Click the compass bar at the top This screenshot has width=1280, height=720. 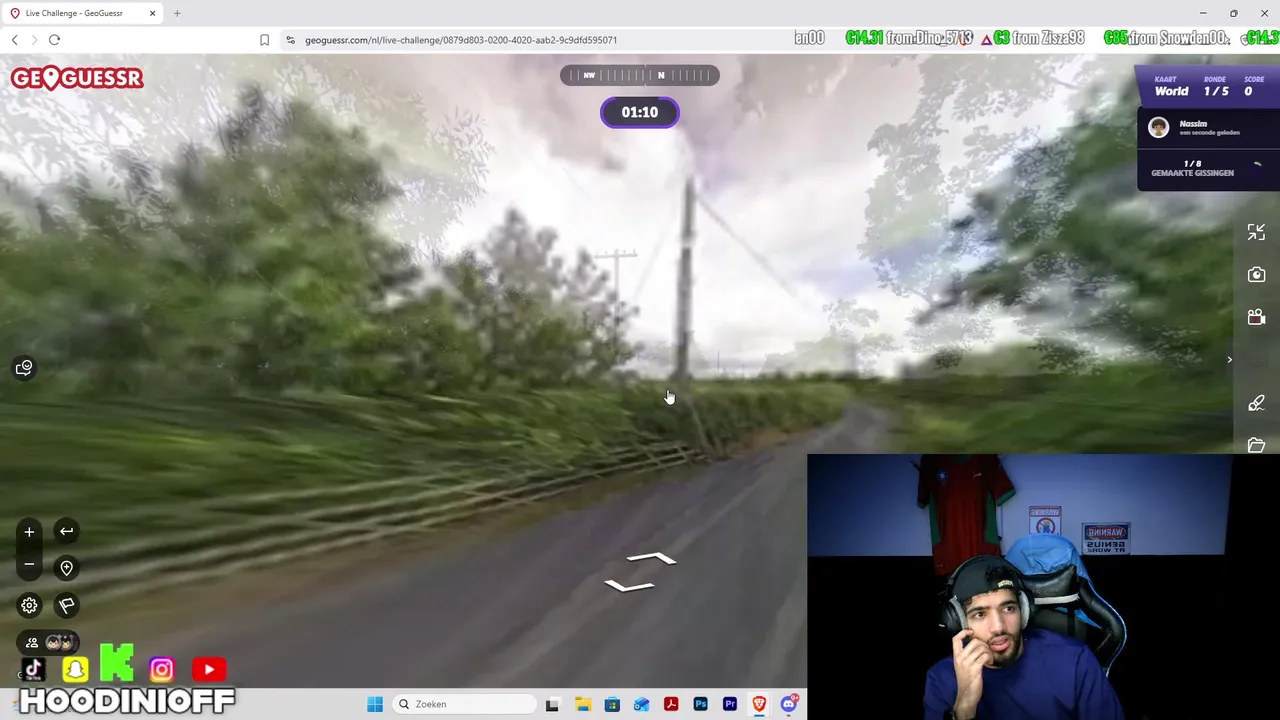[640, 75]
